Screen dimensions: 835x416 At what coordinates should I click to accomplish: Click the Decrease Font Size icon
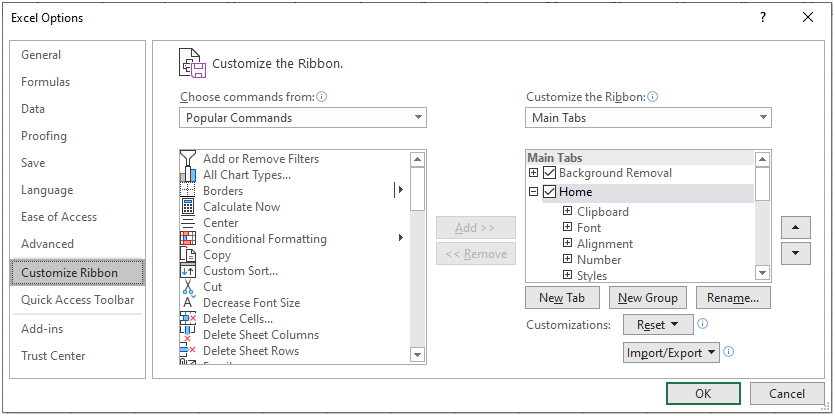point(188,303)
